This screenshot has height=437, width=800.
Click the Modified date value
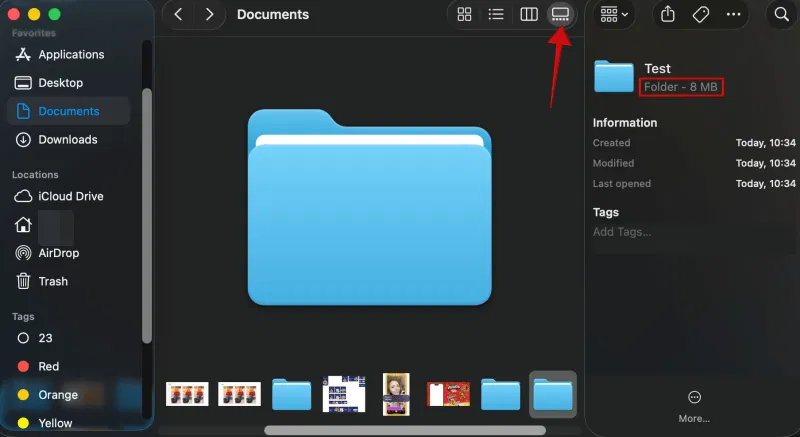[765, 163]
